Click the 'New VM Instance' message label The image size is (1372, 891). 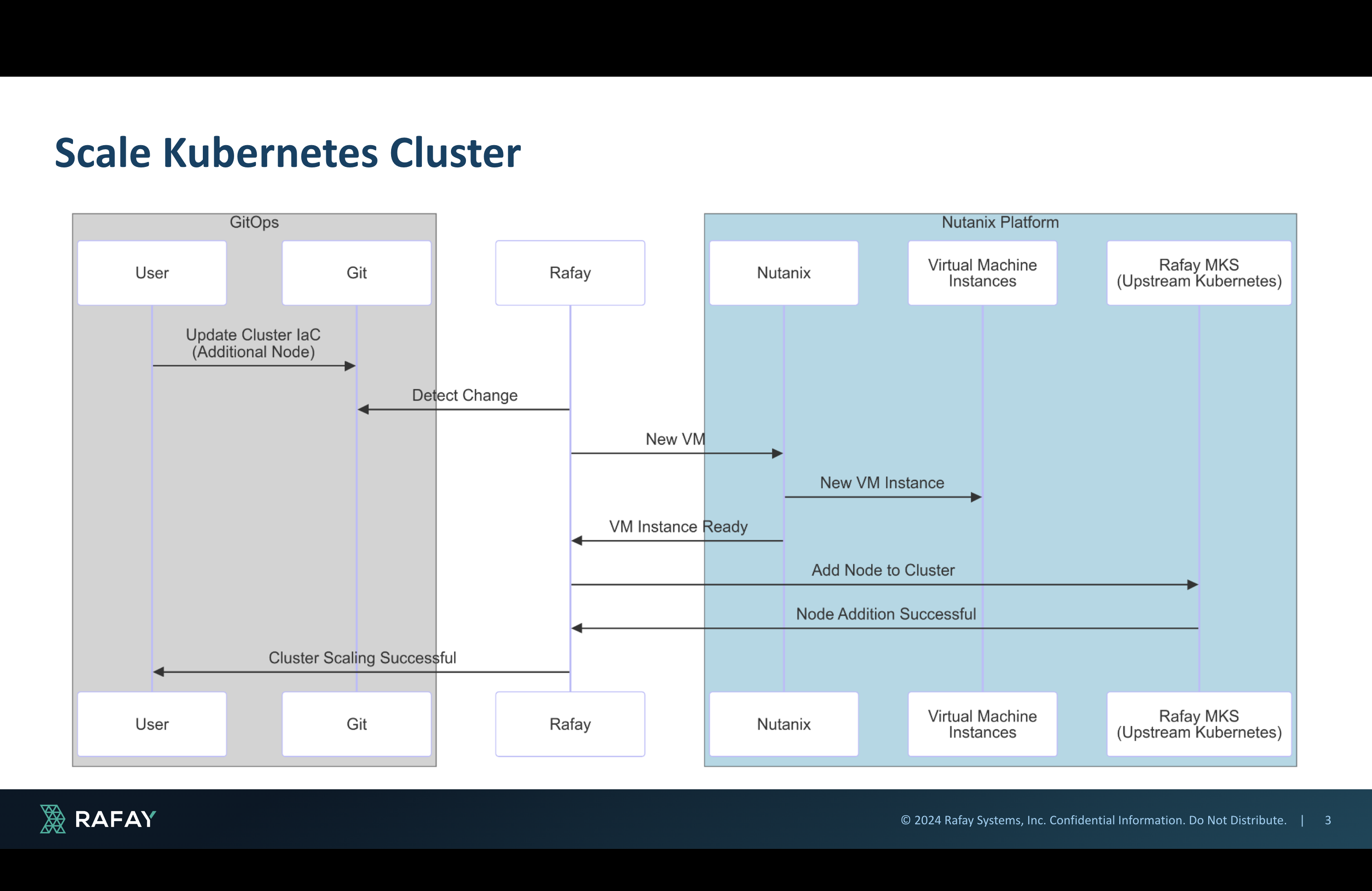882,483
